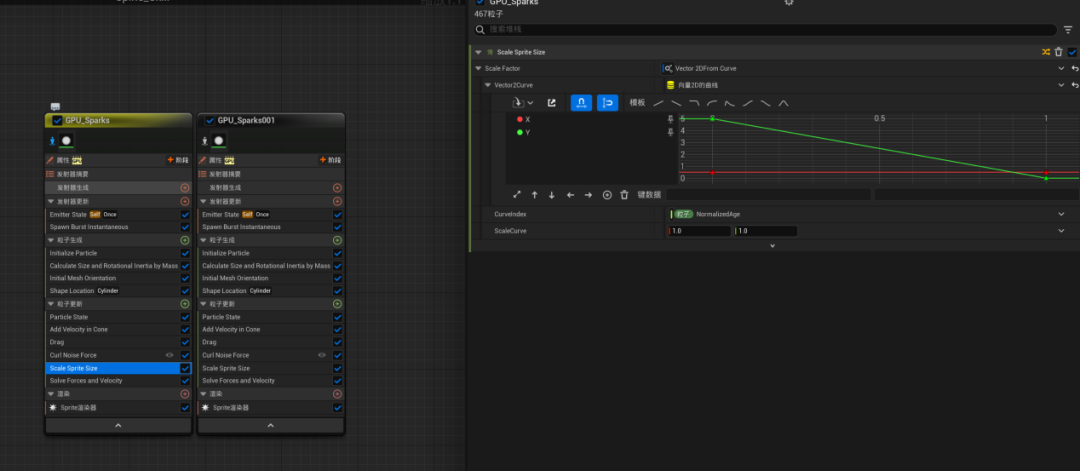
Task: Collapse the Vector2Curve row
Action: point(488,85)
